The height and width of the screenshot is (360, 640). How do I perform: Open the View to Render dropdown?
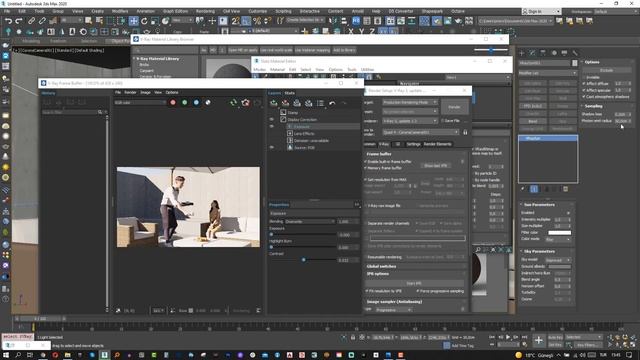420,132
